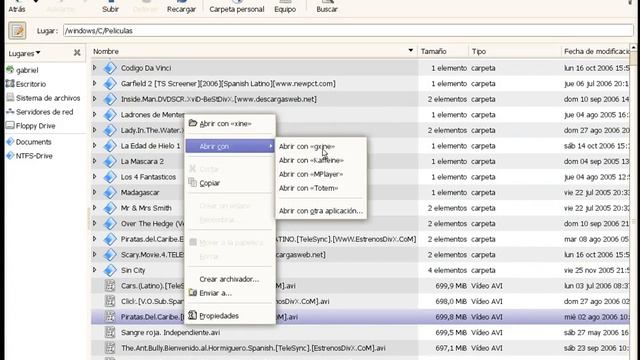Choose Propiedades in context menu
The height and width of the screenshot is (360, 640).
[x=230, y=316]
